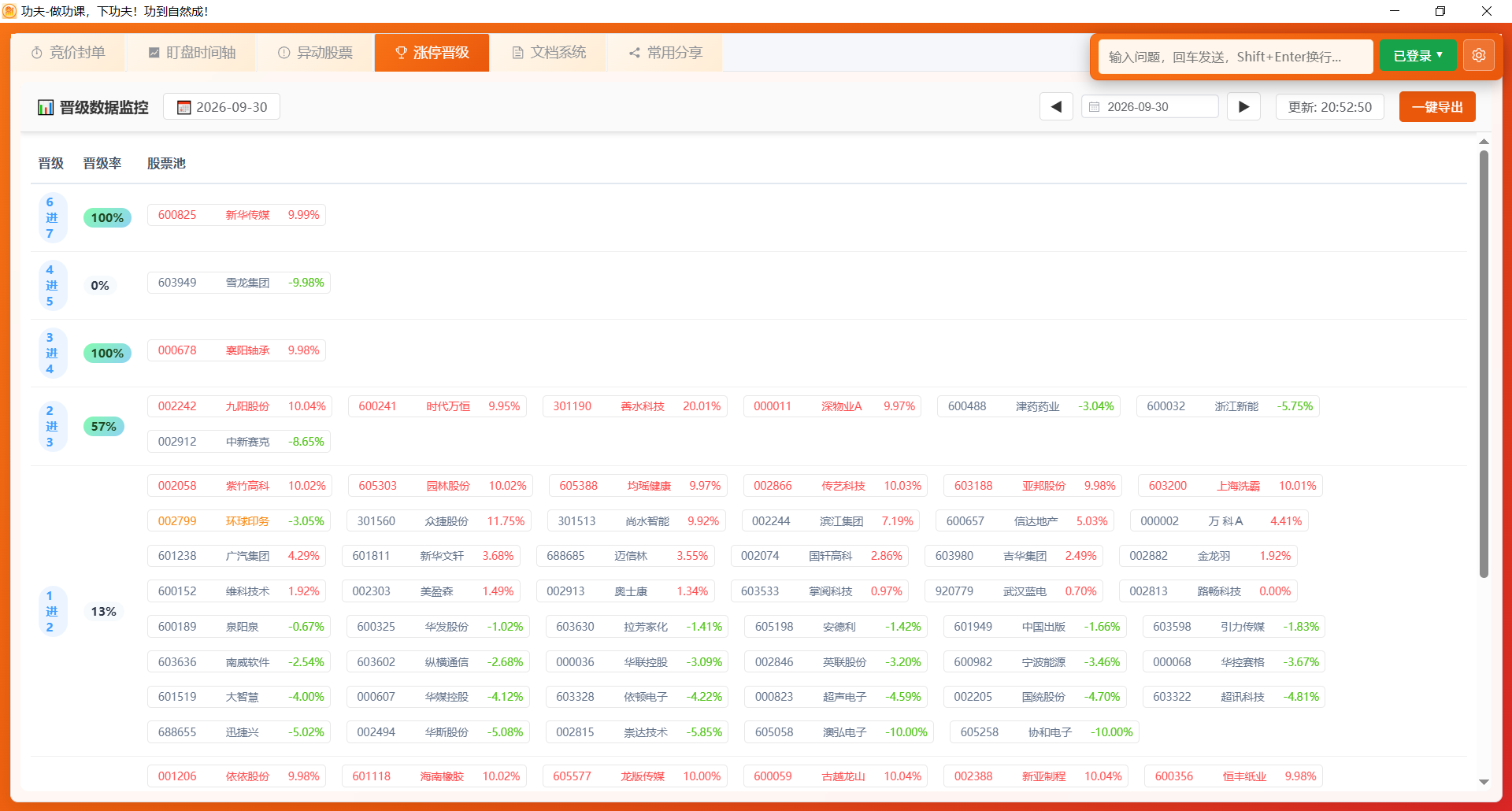1512x811 pixels.
Task: Click stock 600032 浙江新能
Action: coord(1228,406)
